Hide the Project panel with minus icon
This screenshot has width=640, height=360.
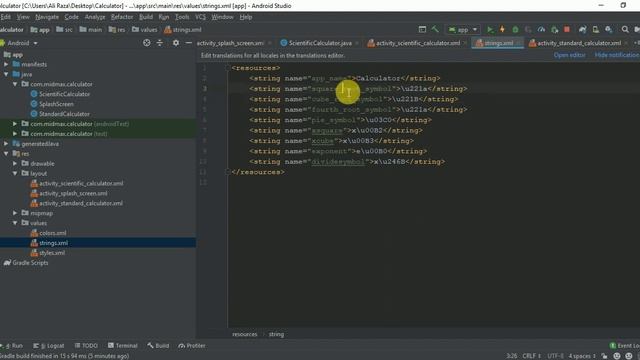tap(189, 43)
